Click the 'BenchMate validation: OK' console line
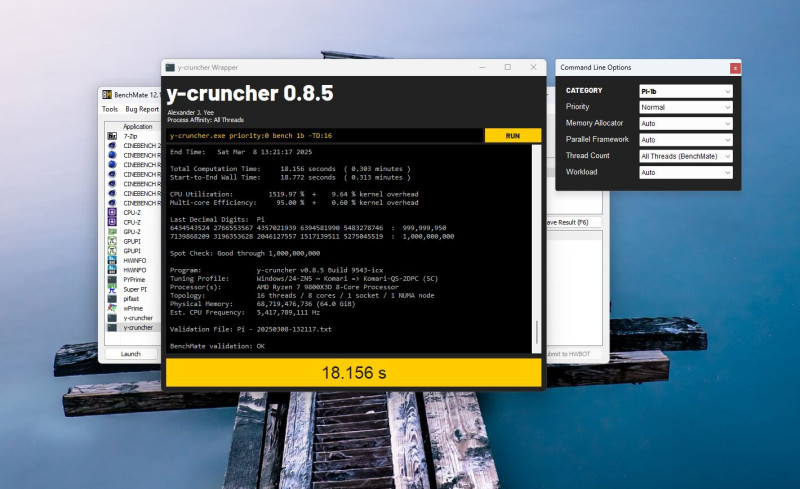800x489 pixels. pyautogui.click(x=217, y=346)
